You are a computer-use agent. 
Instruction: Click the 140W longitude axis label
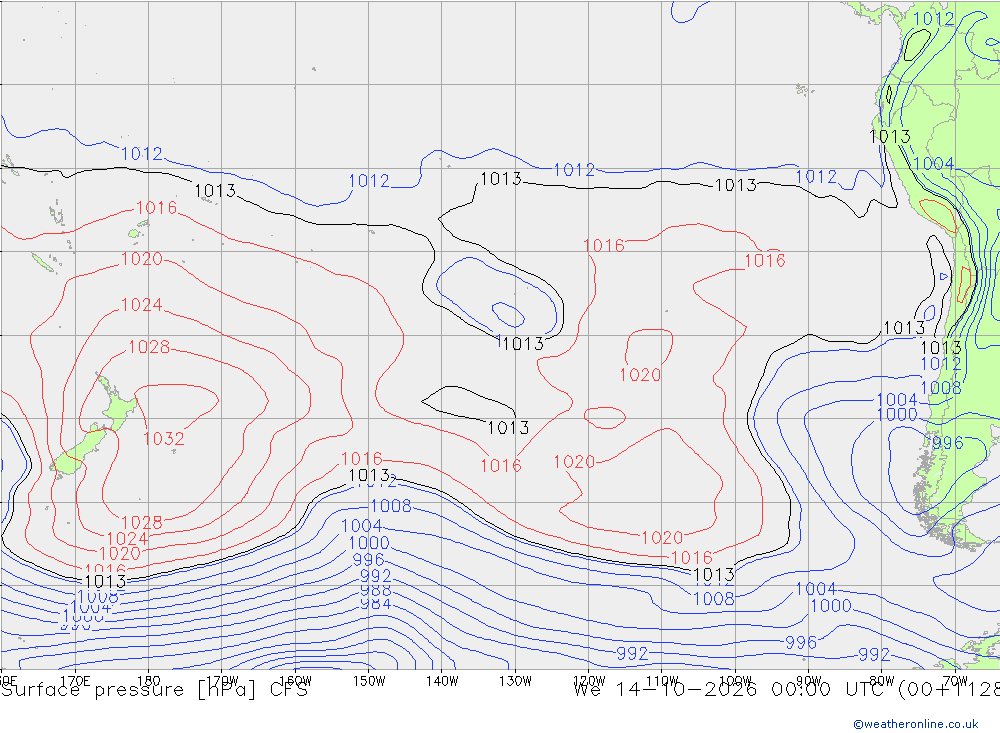(x=442, y=681)
